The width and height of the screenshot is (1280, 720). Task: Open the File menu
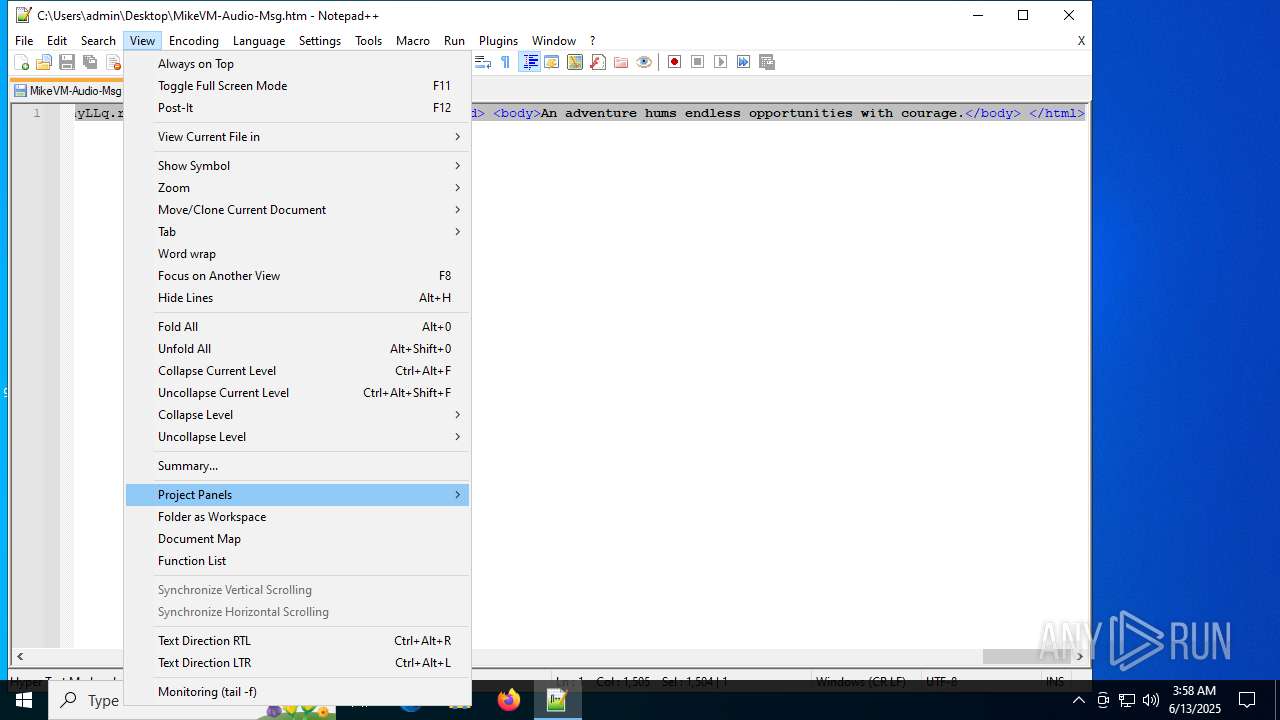coord(24,41)
